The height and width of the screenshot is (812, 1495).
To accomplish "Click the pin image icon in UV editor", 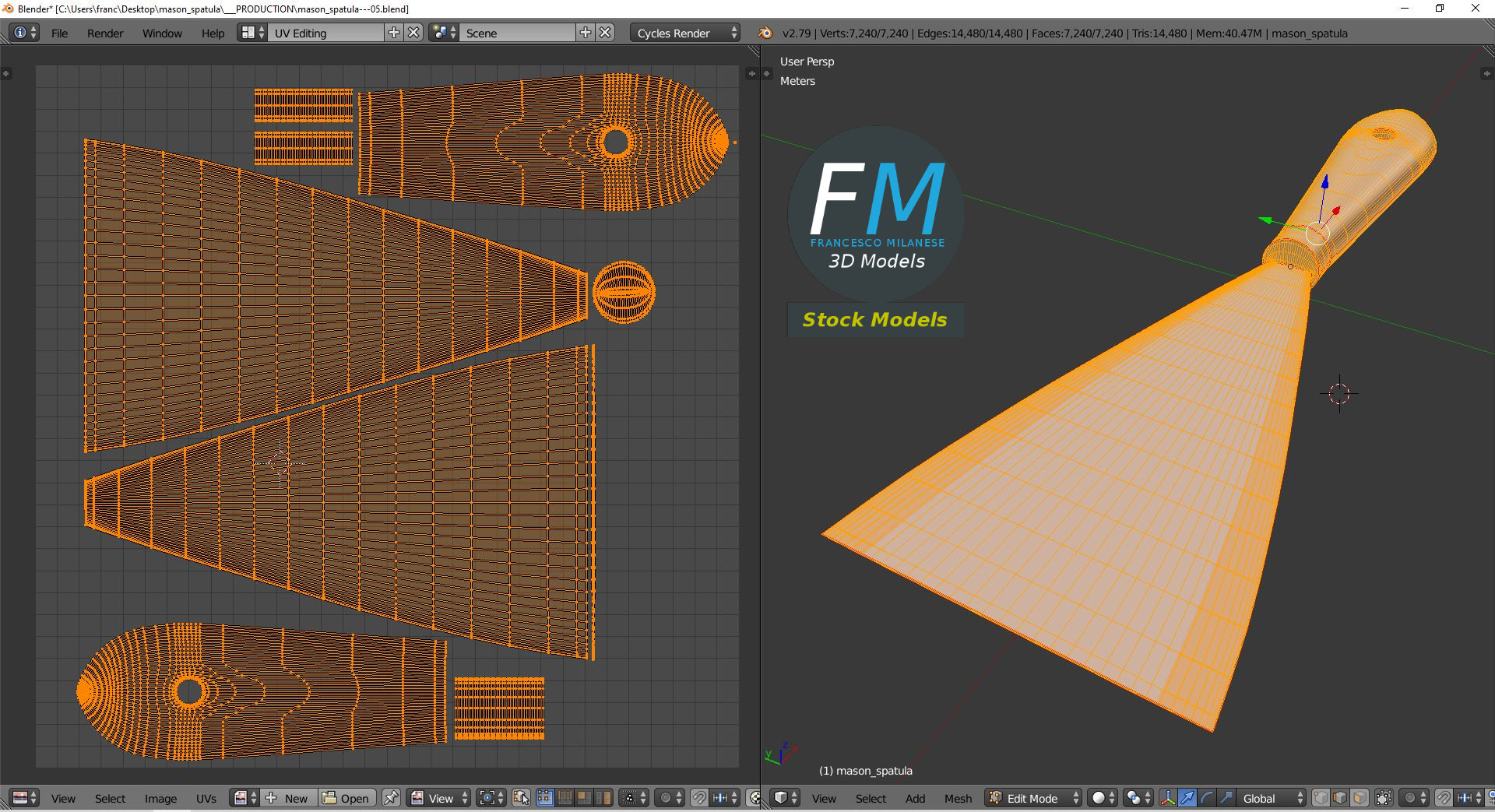I will 391,798.
